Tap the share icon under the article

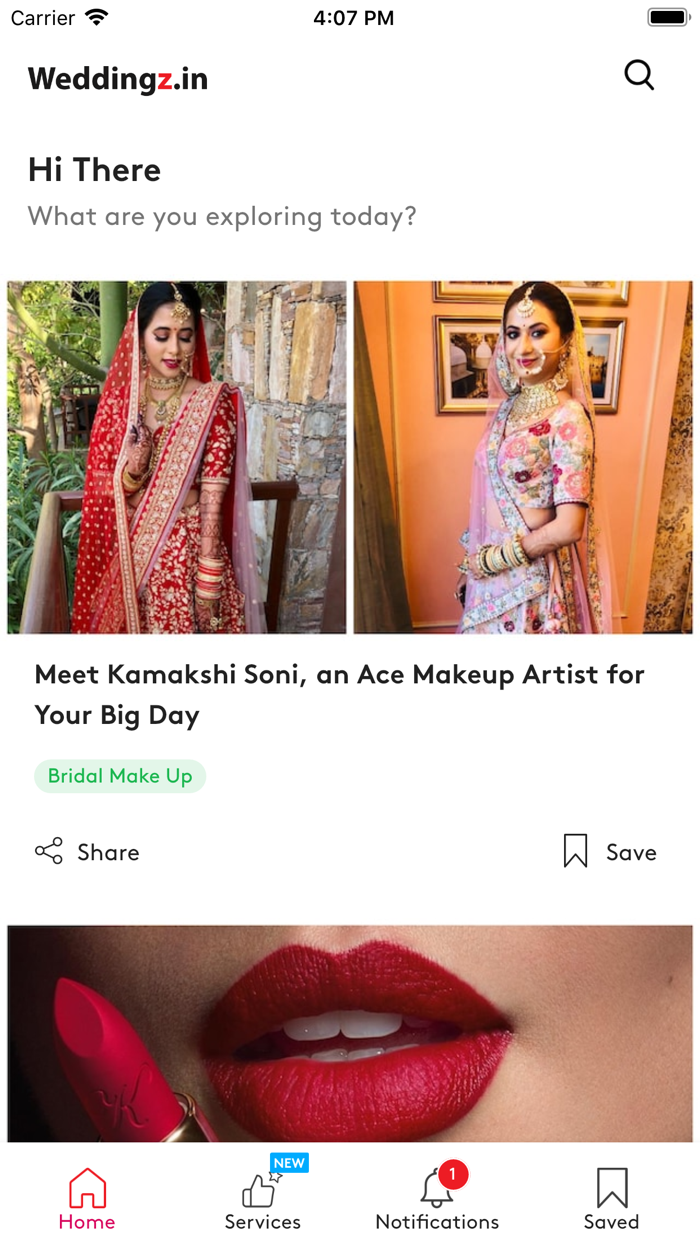tap(49, 851)
